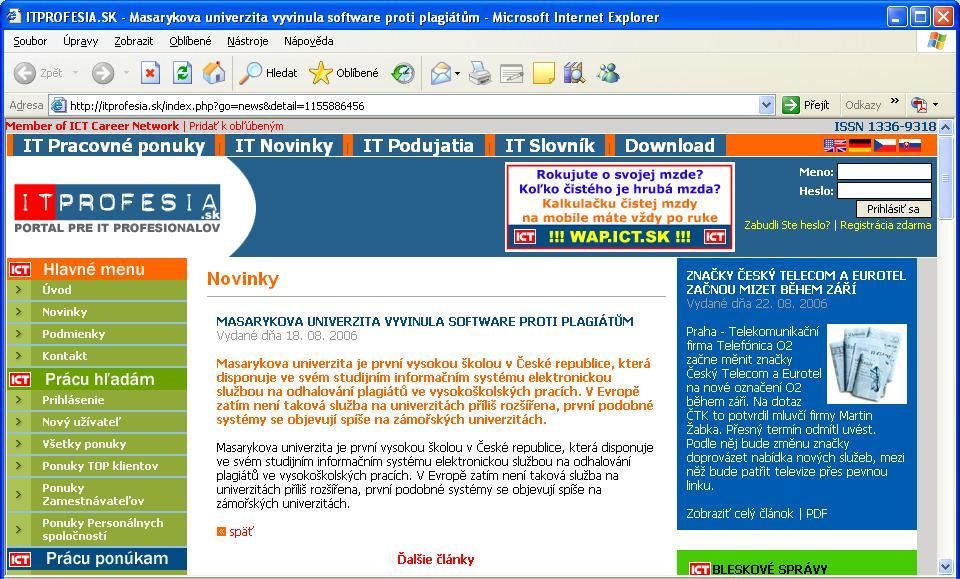Open the Hledat search tool

[268, 73]
